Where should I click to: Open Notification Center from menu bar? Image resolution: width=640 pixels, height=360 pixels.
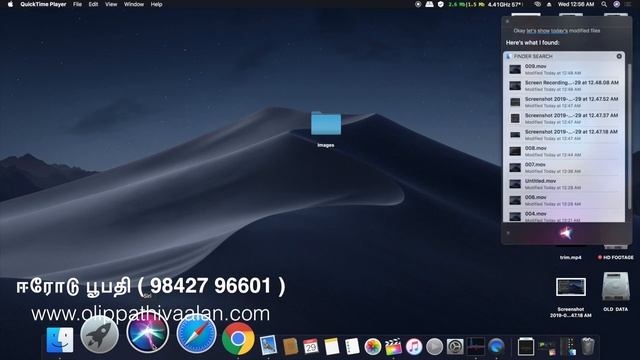(x=629, y=4)
